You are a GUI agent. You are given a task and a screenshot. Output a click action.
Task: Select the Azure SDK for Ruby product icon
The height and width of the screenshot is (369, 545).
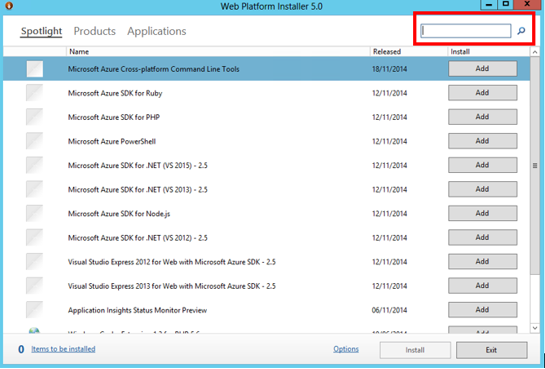35,93
